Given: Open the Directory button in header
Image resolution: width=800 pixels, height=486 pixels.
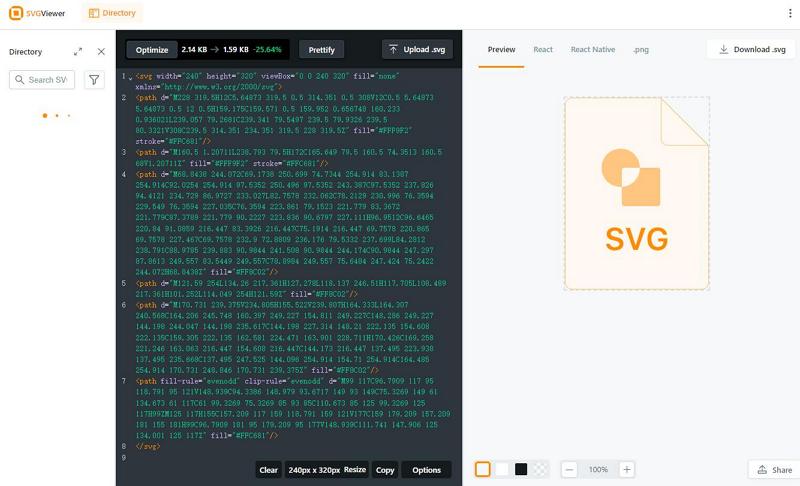Looking at the screenshot, I should (112, 13).
